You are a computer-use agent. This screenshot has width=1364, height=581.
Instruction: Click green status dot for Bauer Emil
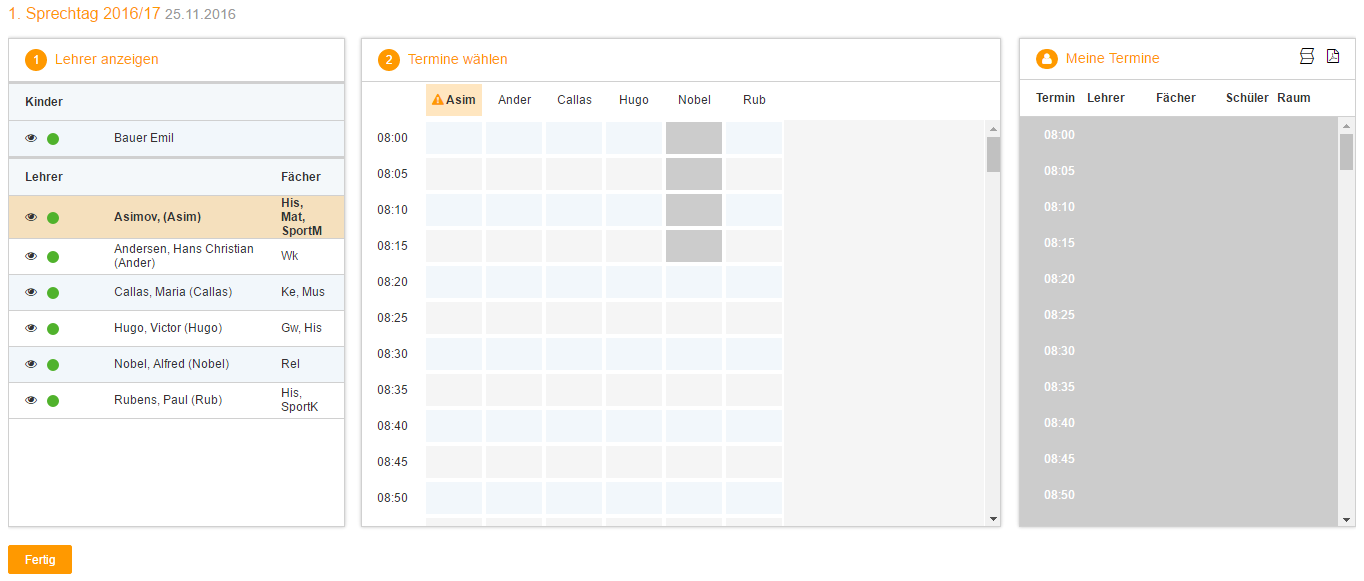pos(53,139)
